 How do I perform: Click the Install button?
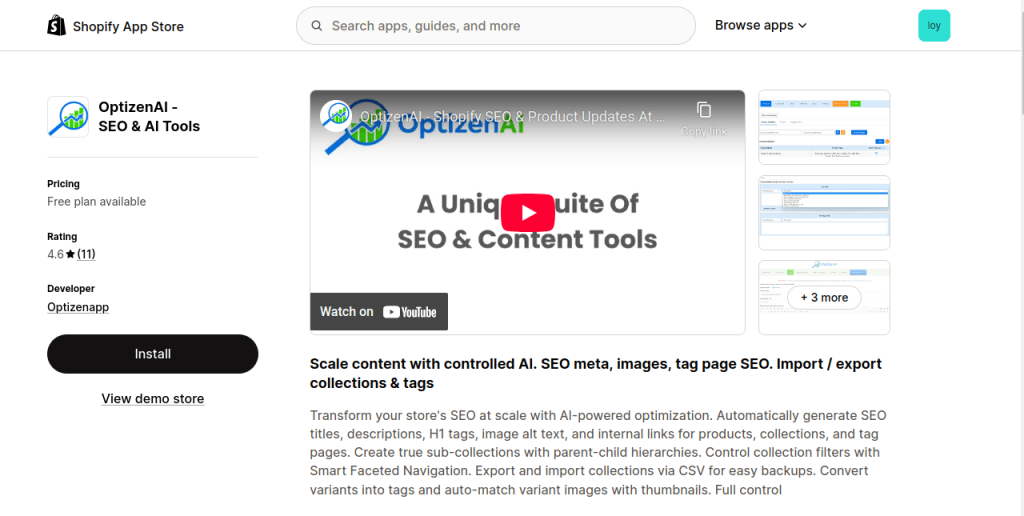point(153,354)
